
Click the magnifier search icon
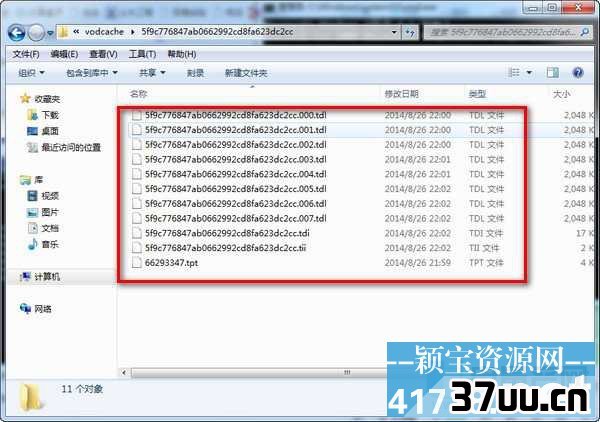(x=585, y=33)
